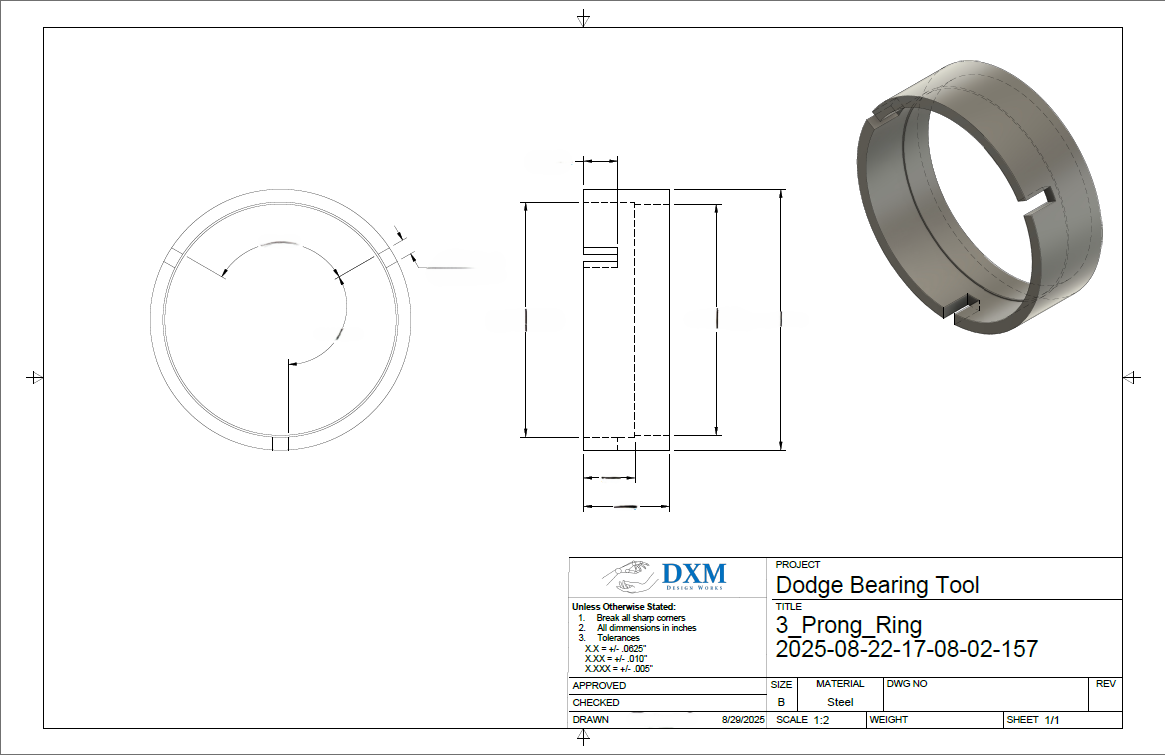
Task: Click the Dodge Bearing Tool project name
Action: pos(877,585)
